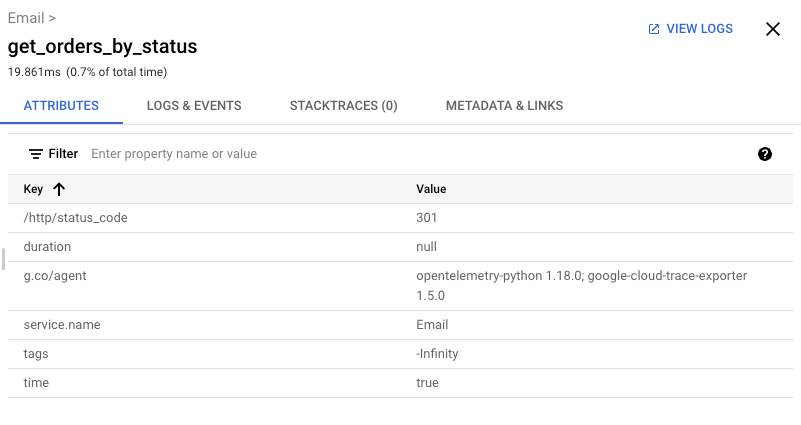Select the Attributes tab
The image size is (801, 425).
pyautogui.click(x=61, y=105)
